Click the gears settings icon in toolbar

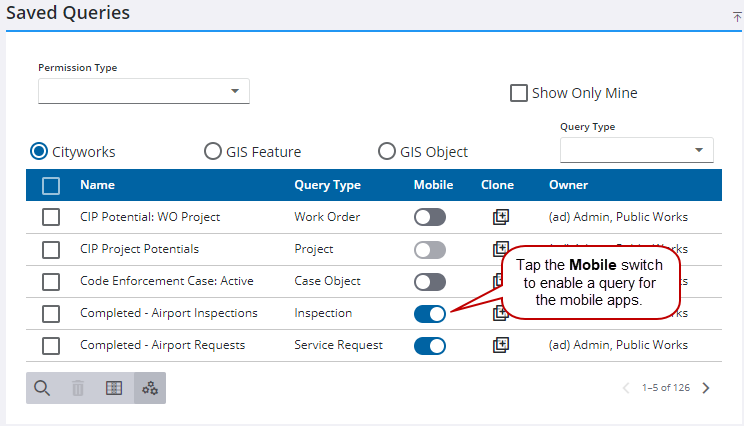coord(150,388)
